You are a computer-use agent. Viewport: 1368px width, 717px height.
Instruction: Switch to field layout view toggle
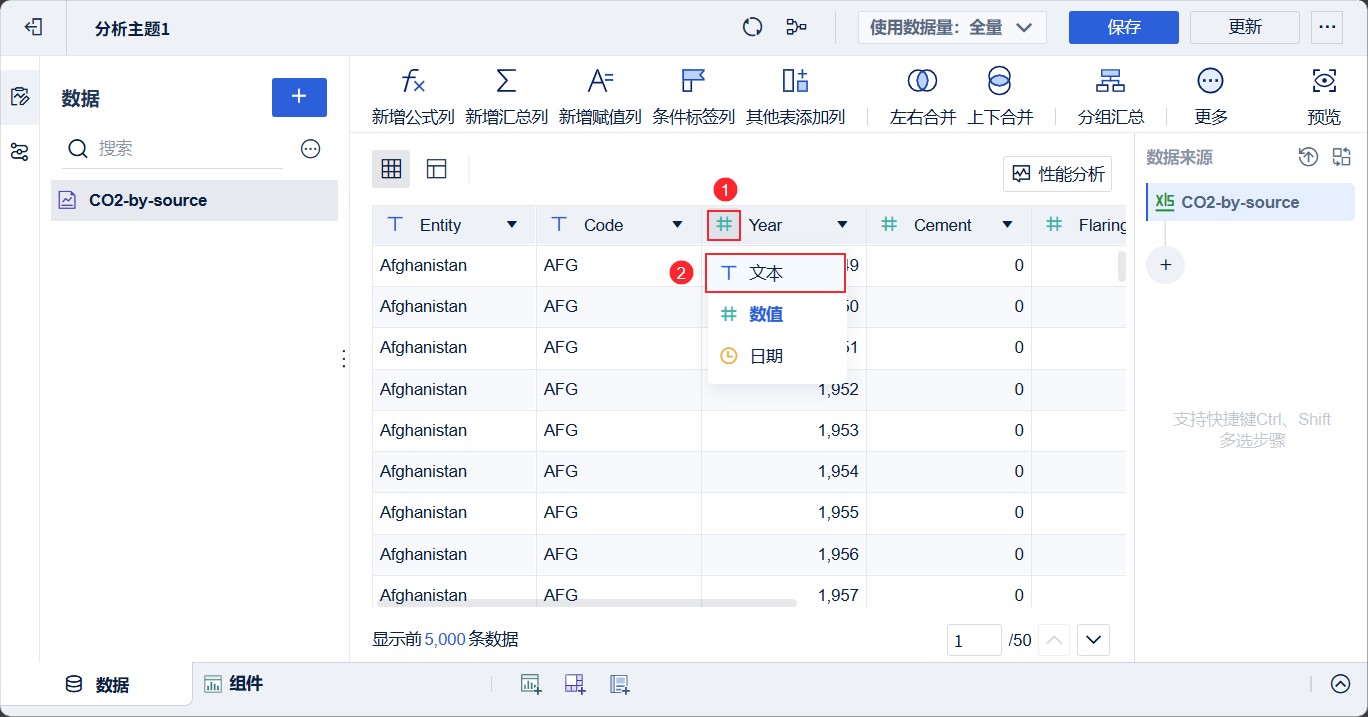436,169
